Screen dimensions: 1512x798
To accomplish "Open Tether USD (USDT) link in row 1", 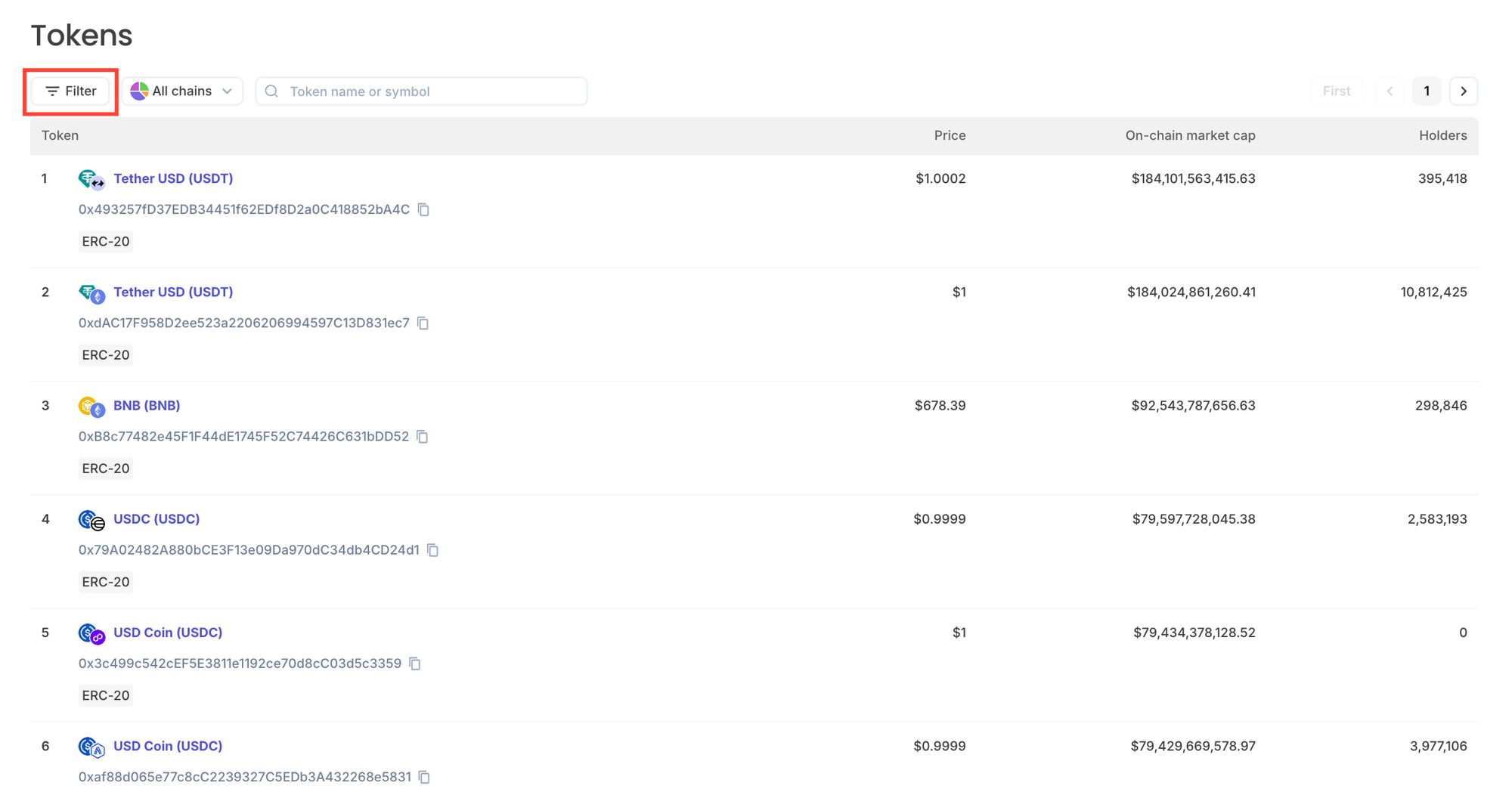I will [173, 178].
